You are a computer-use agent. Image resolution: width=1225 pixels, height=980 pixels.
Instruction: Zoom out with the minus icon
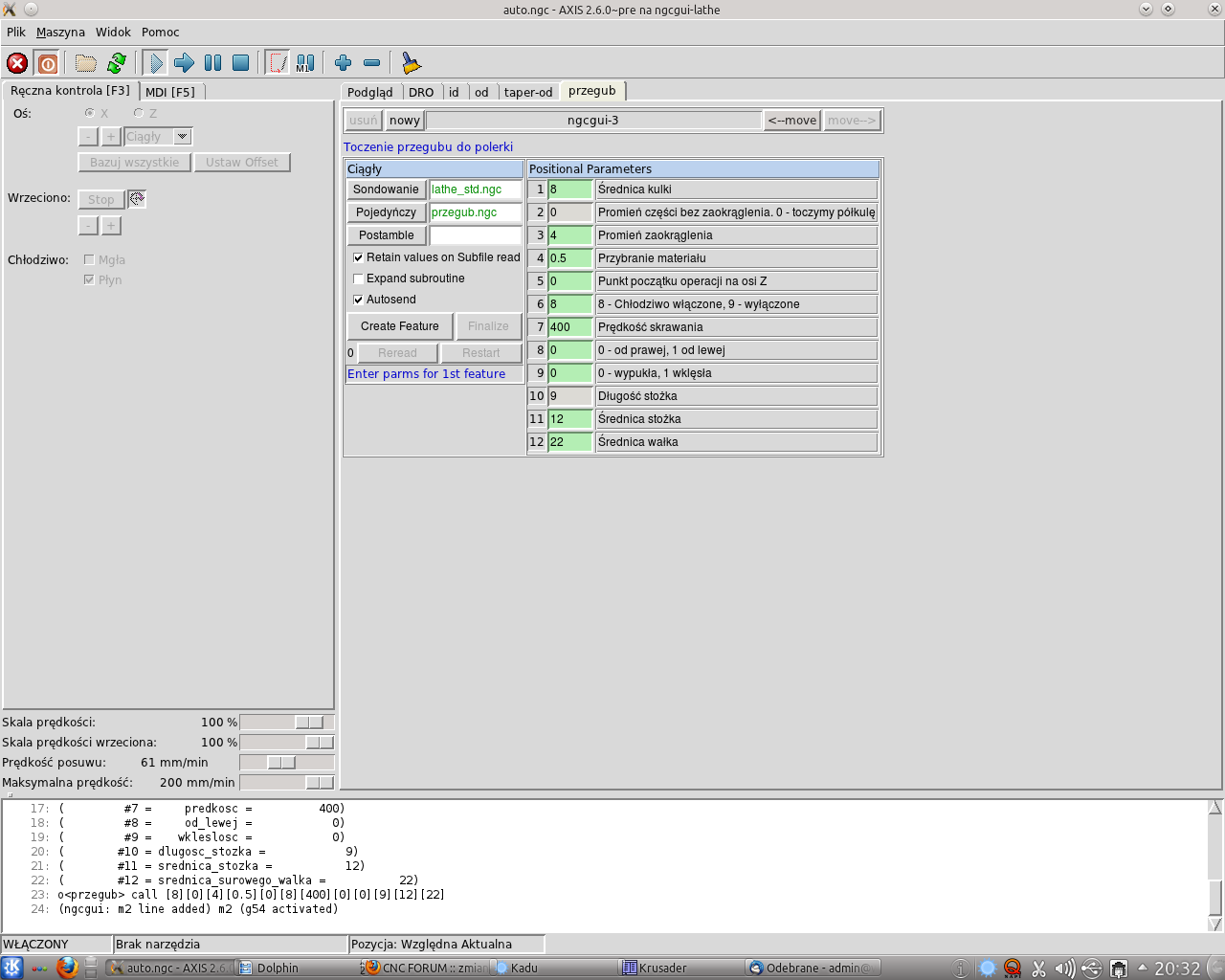(x=371, y=63)
